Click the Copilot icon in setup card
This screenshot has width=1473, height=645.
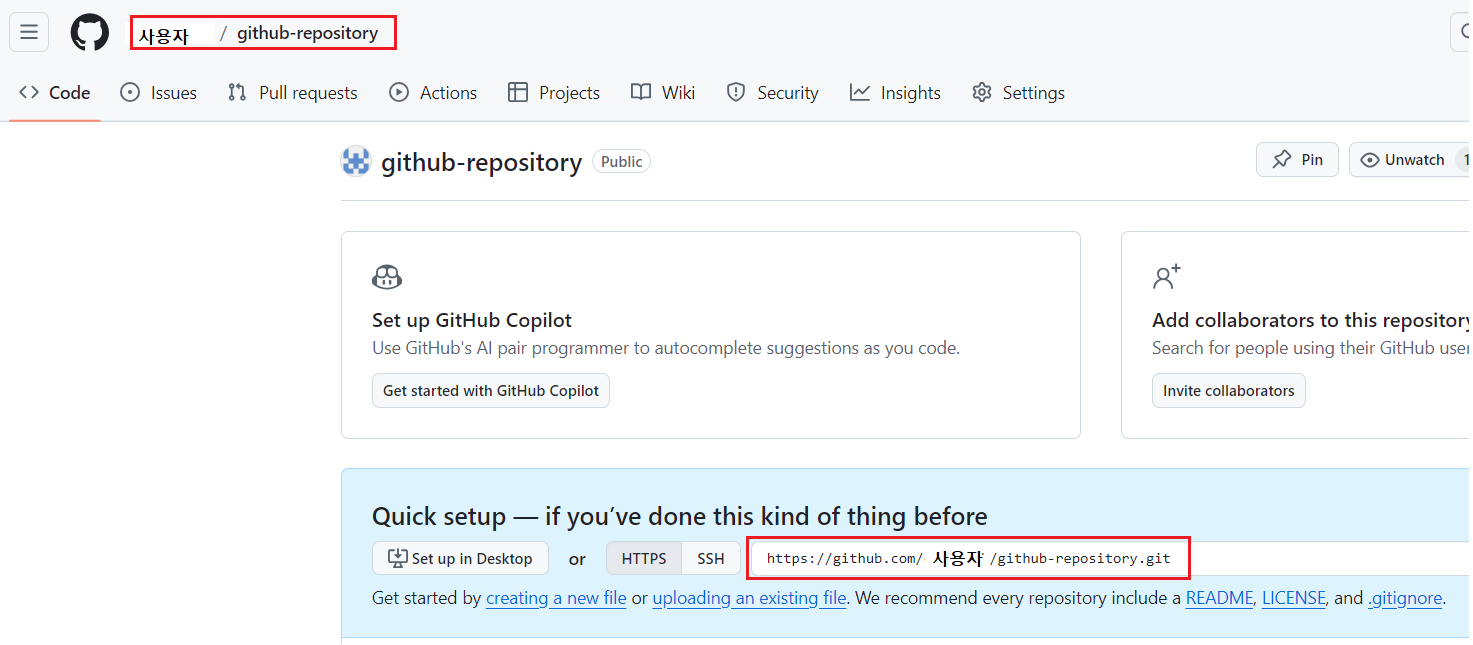tap(387, 277)
